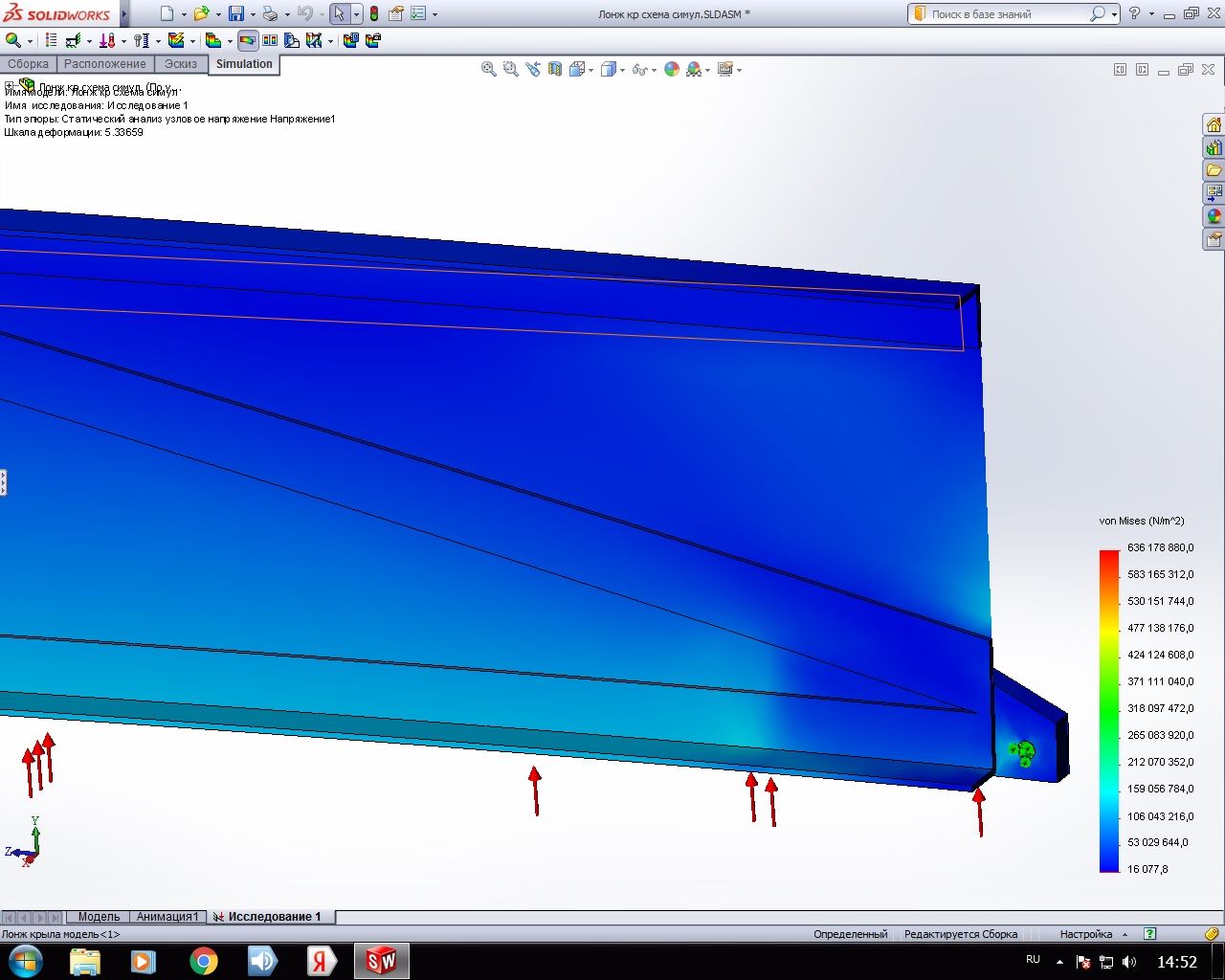Open the External Loads Advisor icon
The height and width of the screenshot is (980, 1225).
(x=107, y=40)
